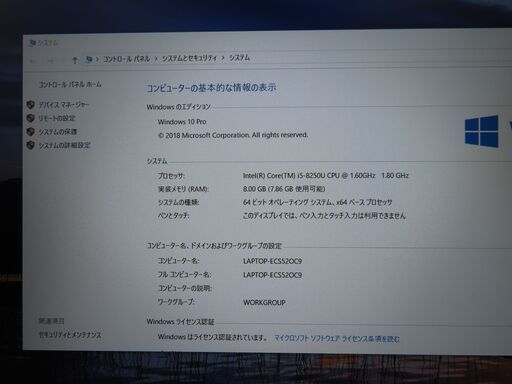
Task: Go up one level with the up arrow
Action: click(75, 60)
